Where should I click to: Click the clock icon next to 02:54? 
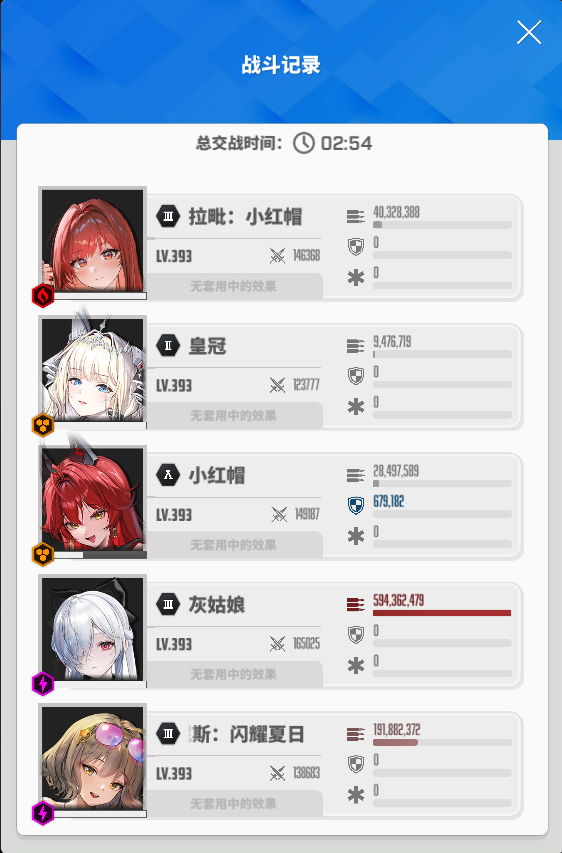(x=304, y=143)
